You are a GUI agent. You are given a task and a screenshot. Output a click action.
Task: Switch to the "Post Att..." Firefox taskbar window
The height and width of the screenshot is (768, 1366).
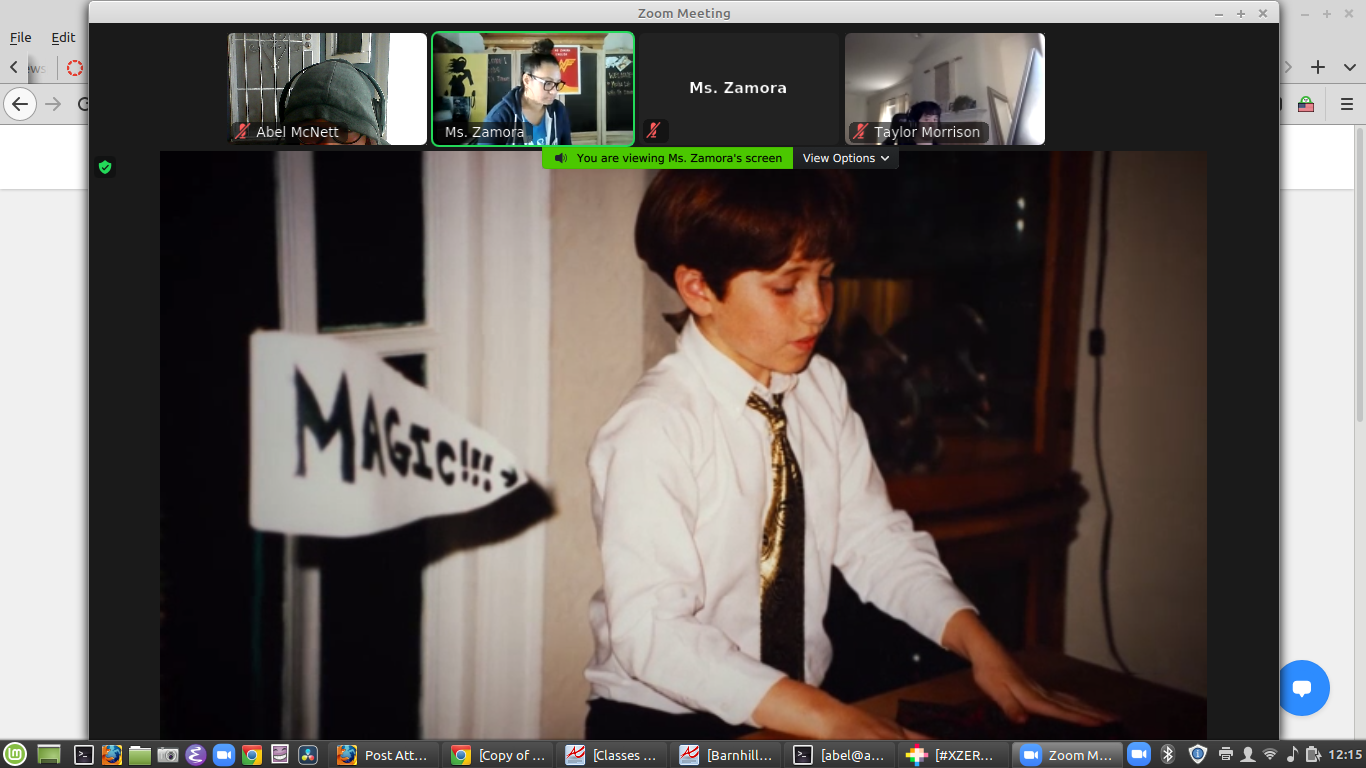point(384,755)
